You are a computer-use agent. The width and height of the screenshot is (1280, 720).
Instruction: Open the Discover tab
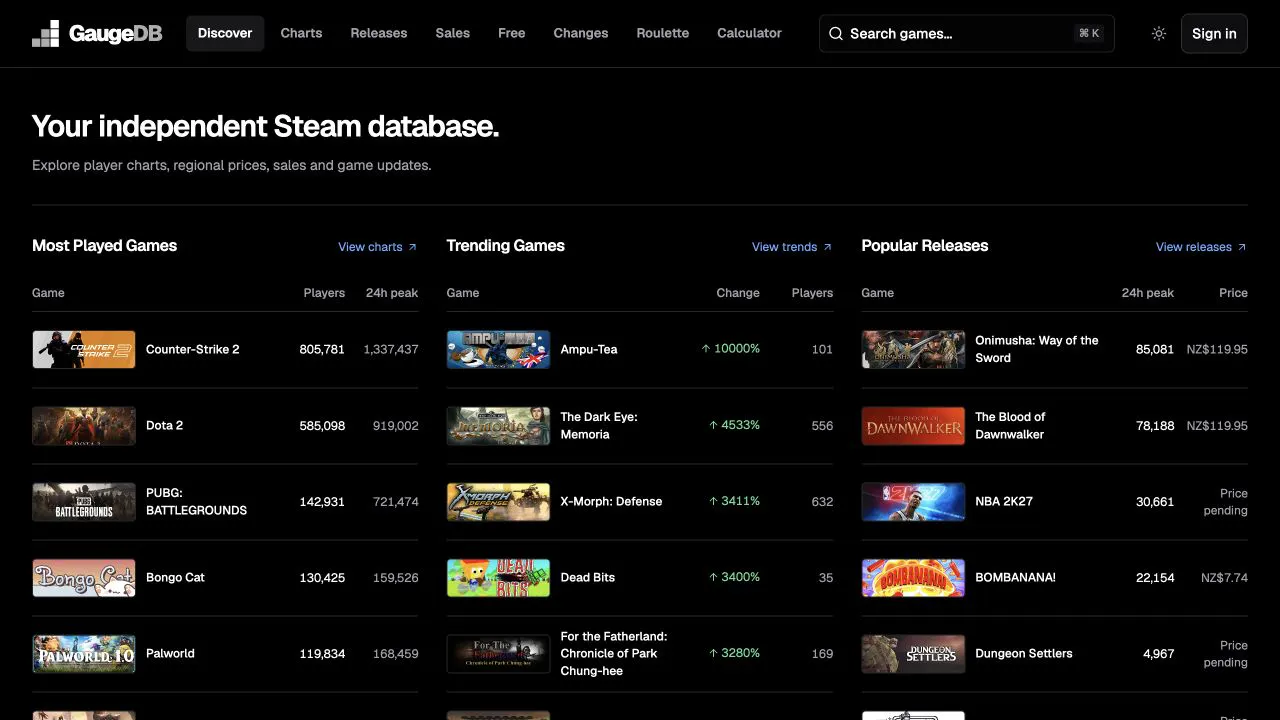(225, 33)
